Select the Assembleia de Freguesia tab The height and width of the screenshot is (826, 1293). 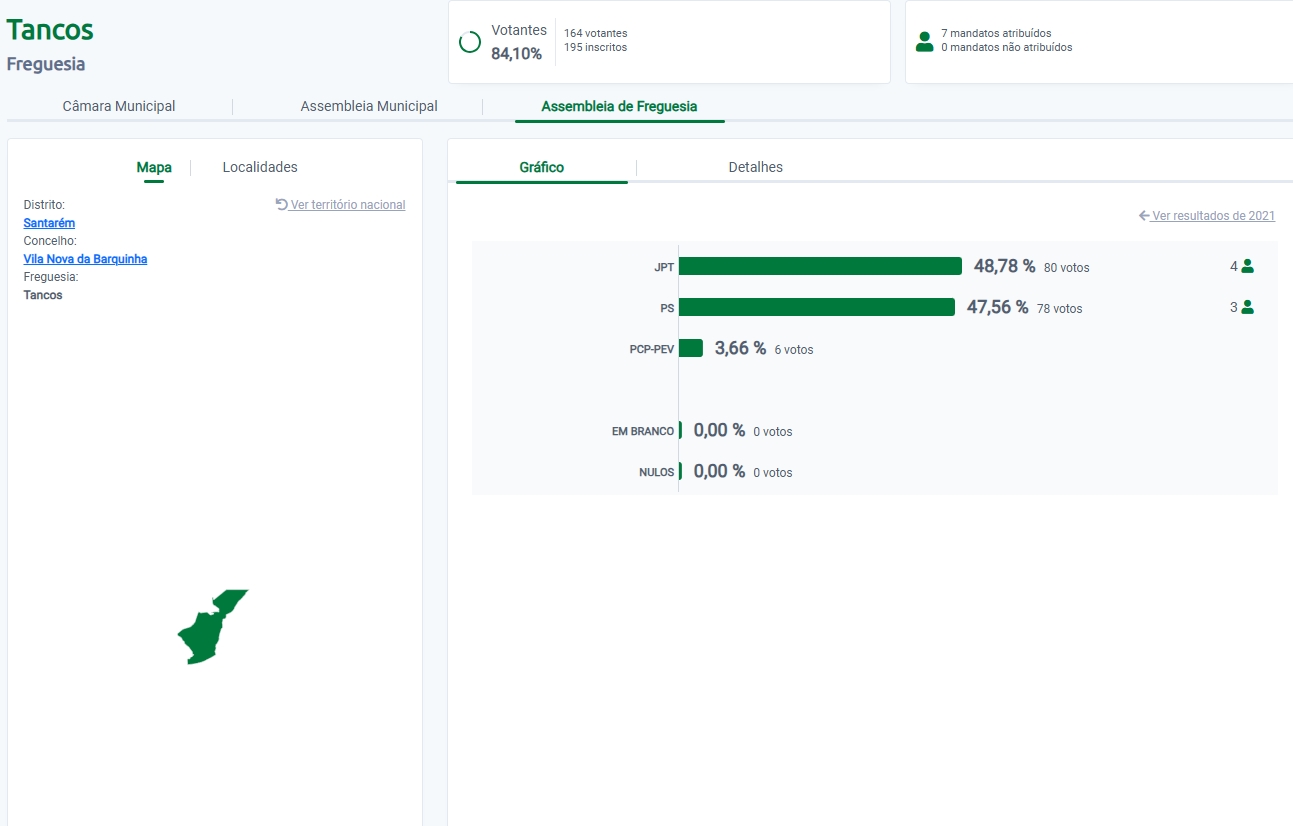pos(619,106)
